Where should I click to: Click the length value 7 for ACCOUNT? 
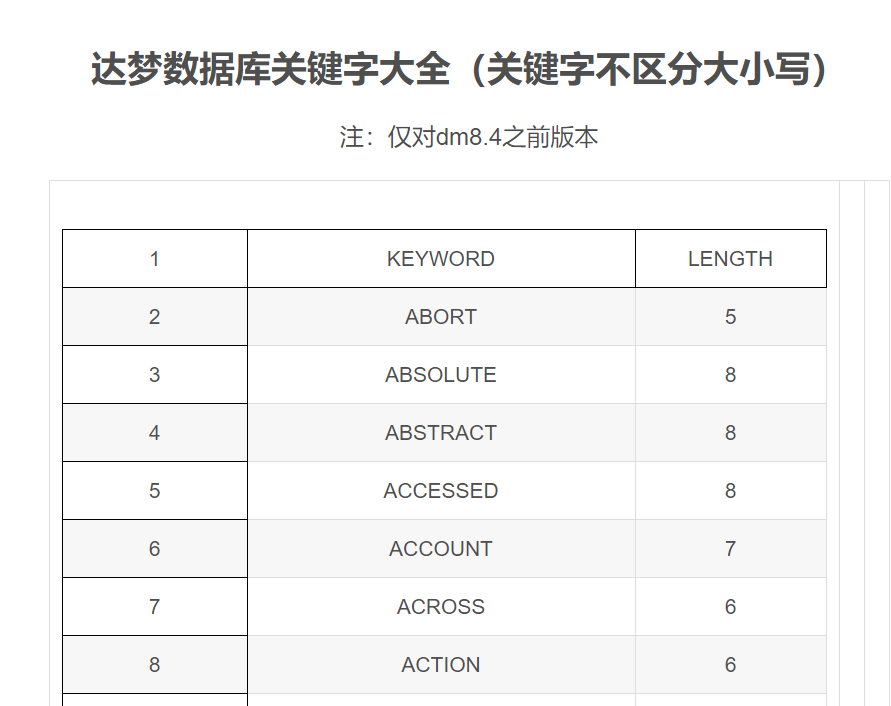730,549
